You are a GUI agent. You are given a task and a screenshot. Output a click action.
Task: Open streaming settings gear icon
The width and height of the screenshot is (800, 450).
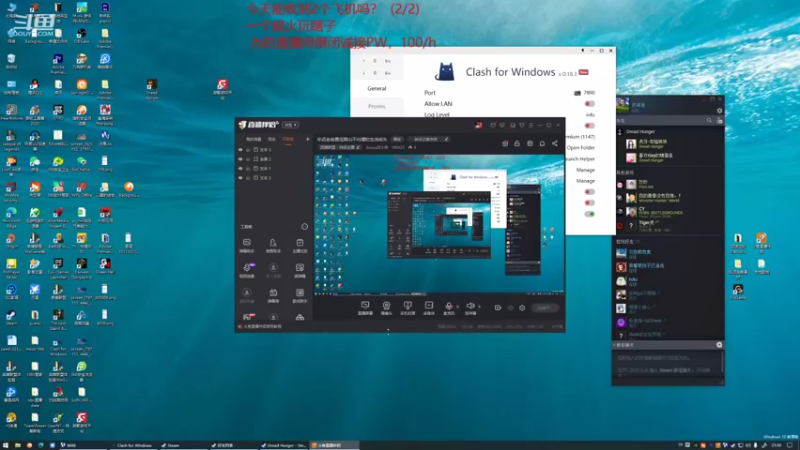(x=522, y=308)
